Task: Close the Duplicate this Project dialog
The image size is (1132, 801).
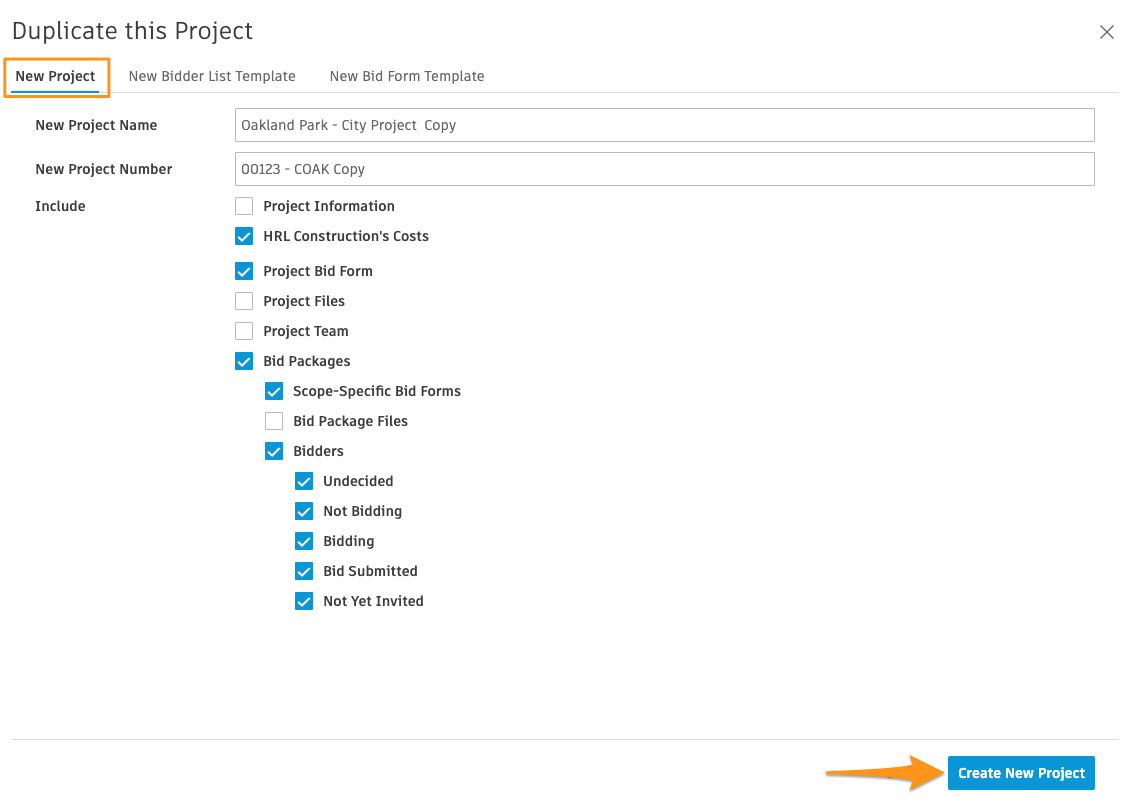Action: coord(1106,32)
